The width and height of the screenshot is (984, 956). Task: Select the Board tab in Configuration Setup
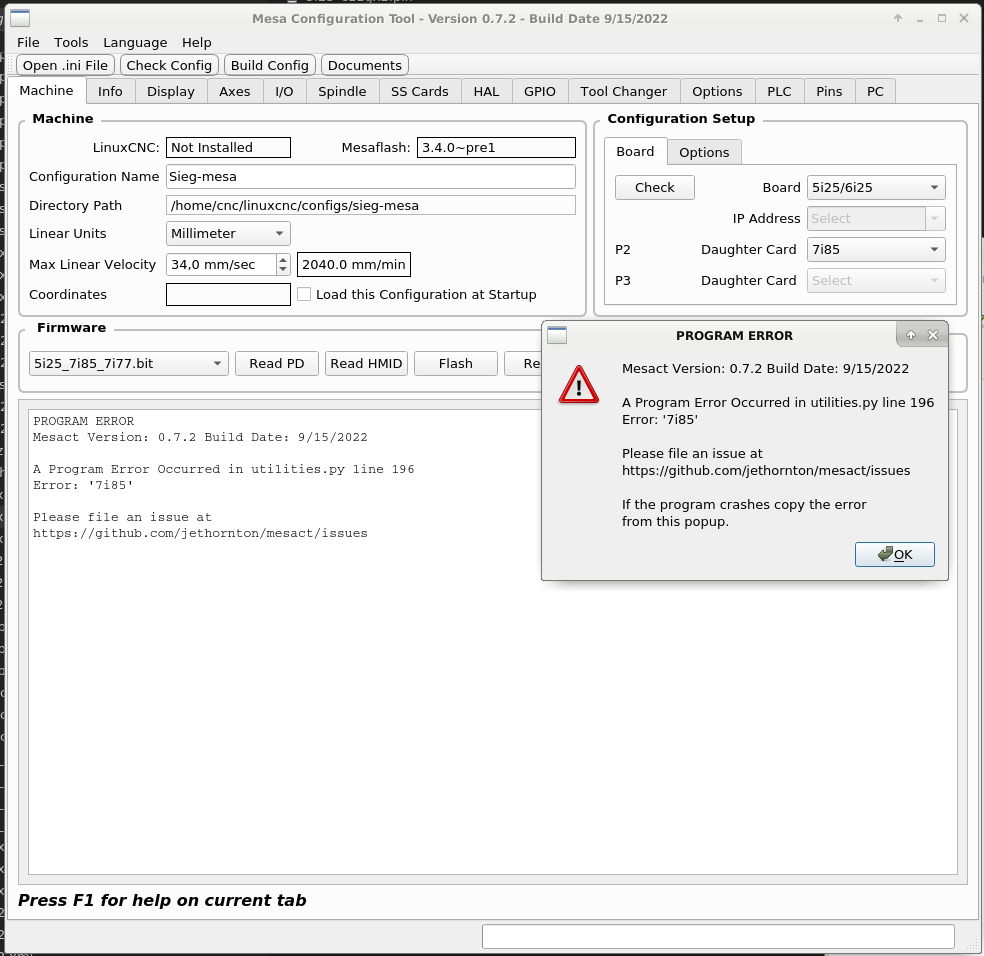(635, 151)
